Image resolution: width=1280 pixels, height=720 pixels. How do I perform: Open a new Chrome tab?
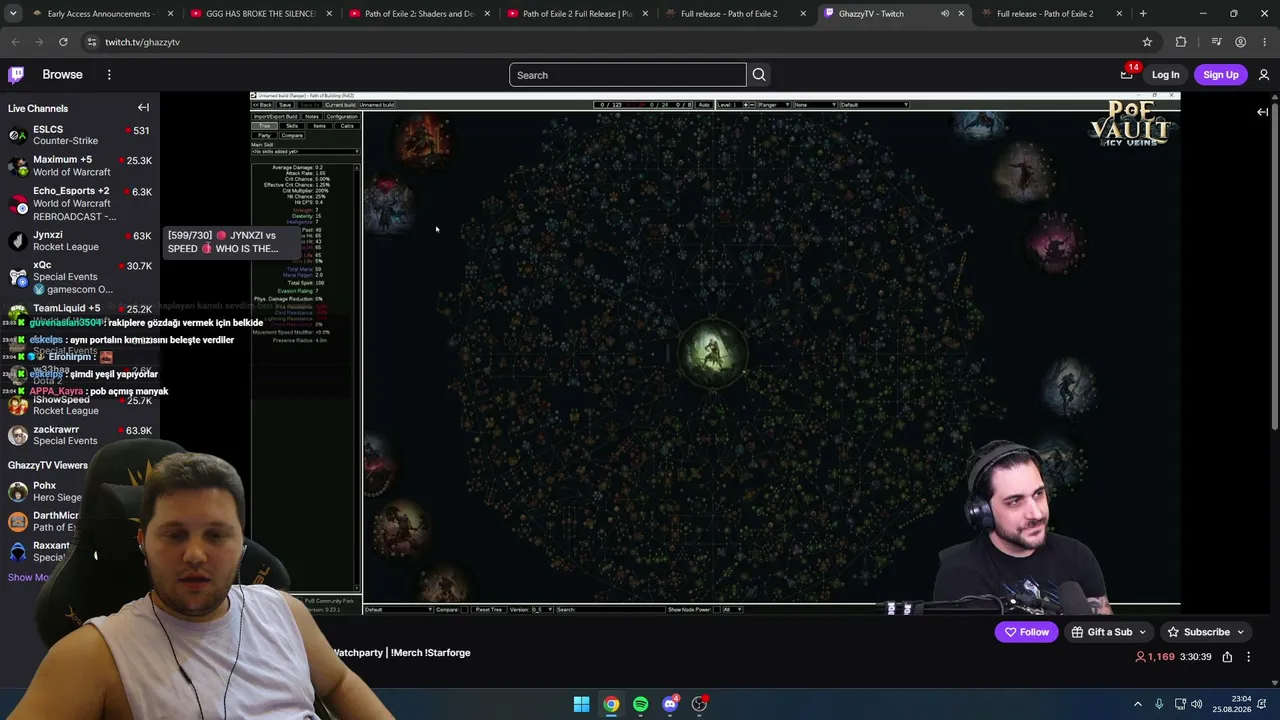pos(1143,14)
